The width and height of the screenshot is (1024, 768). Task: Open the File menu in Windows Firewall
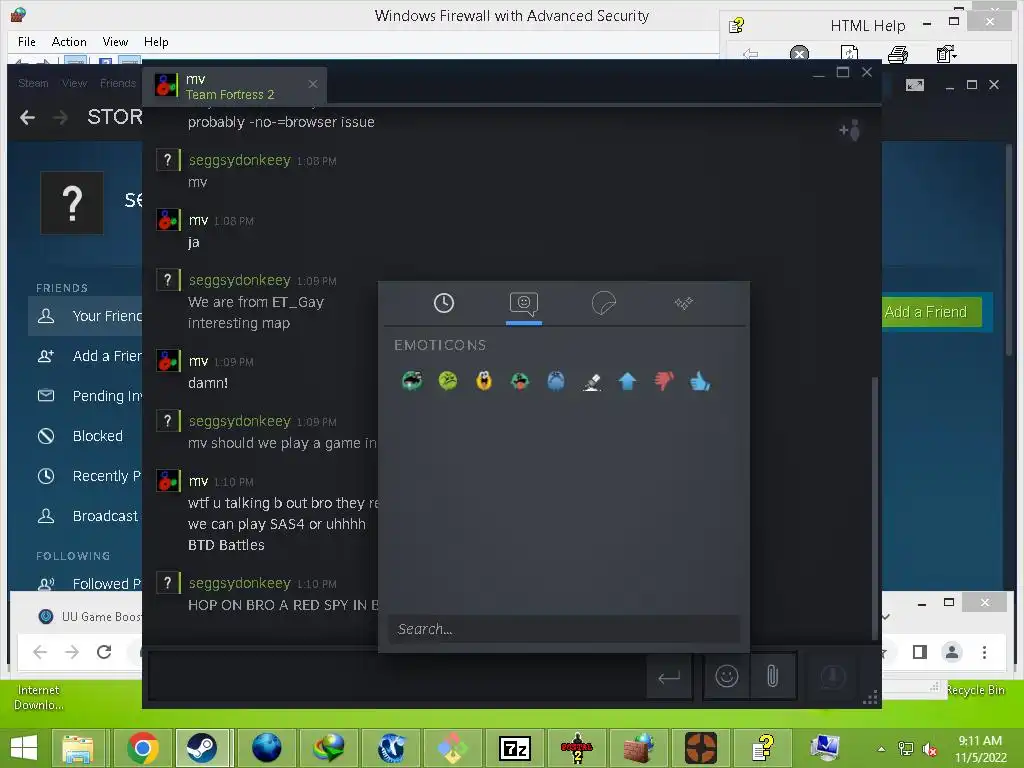coord(27,42)
